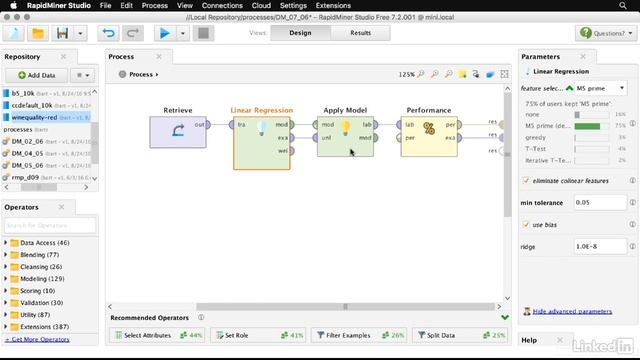The image size is (640, 360).
Task: Click the Spotlight search icon
Action: pos(622,5)
